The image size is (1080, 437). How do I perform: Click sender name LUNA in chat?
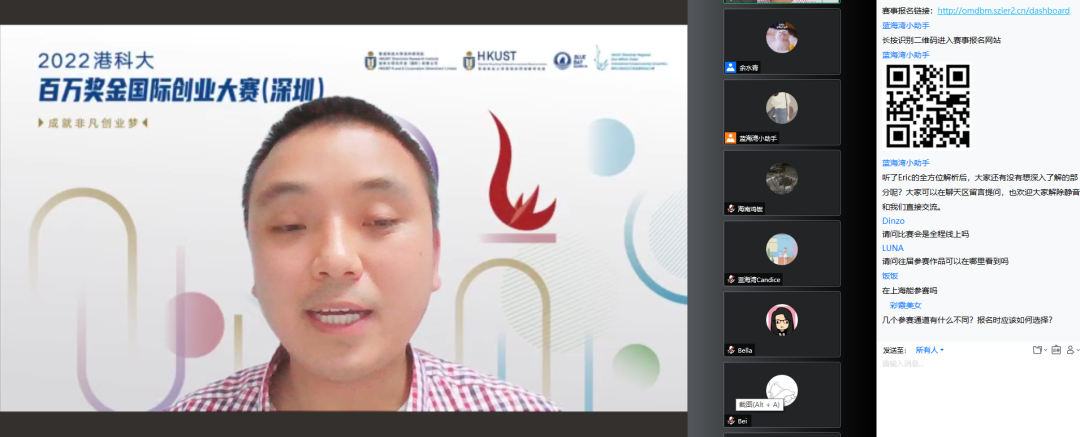pos(893,248)
